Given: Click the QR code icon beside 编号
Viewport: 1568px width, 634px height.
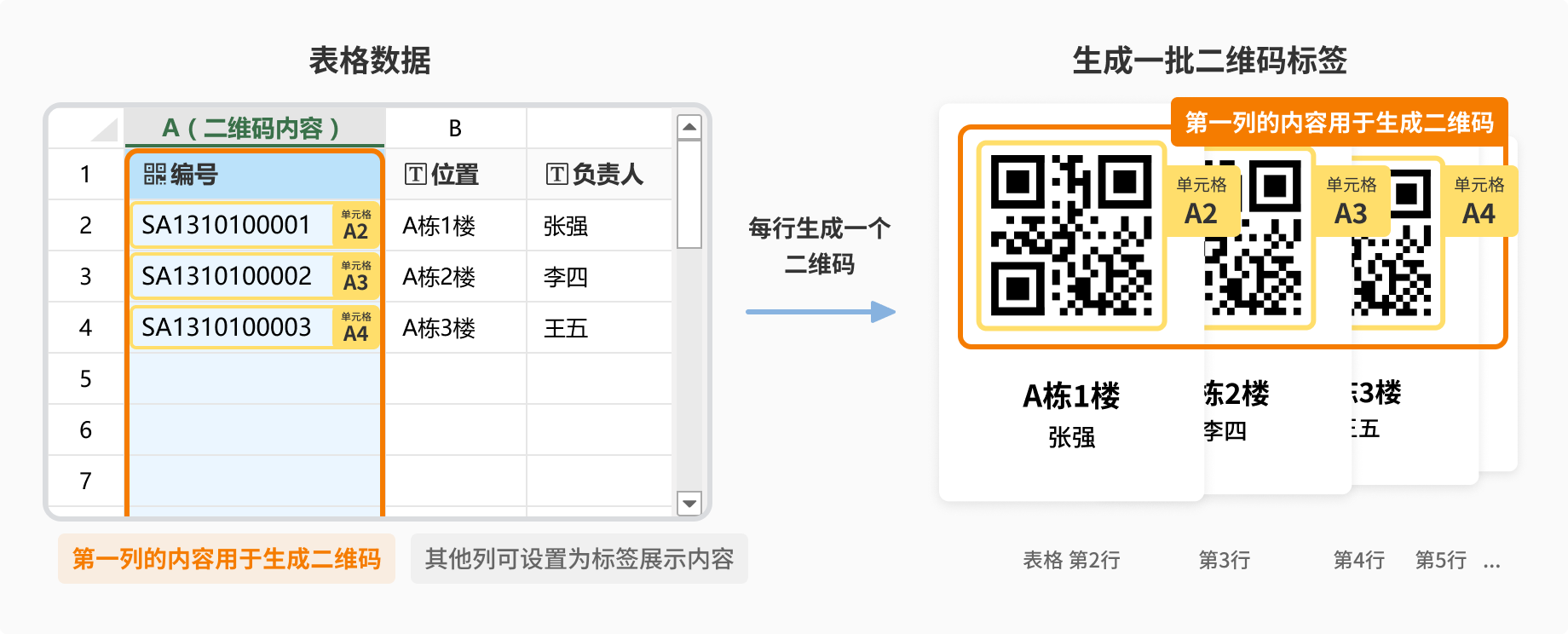Looking at the screenshot, I should coord(154,175).
